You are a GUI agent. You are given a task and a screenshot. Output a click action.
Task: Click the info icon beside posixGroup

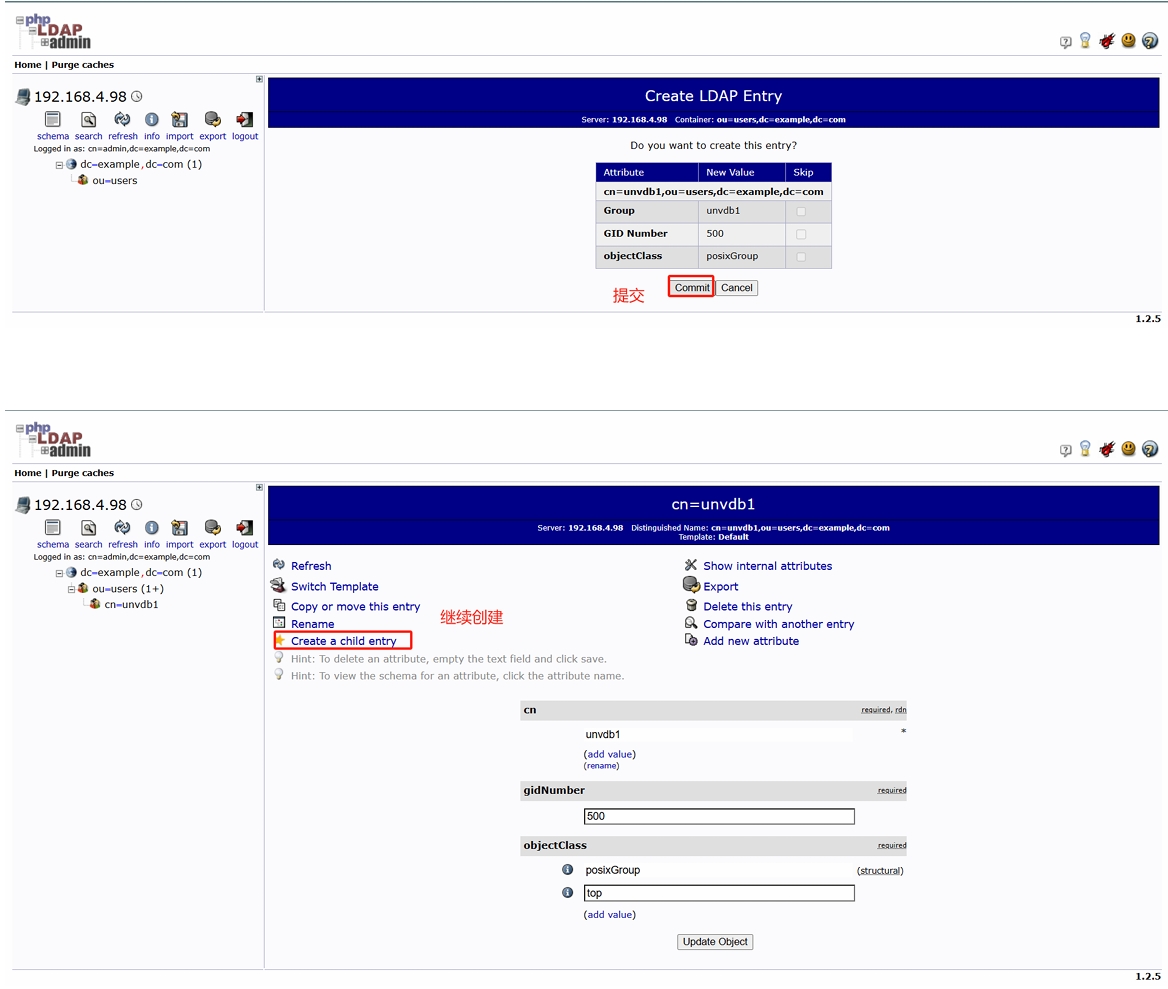point(567,870)
